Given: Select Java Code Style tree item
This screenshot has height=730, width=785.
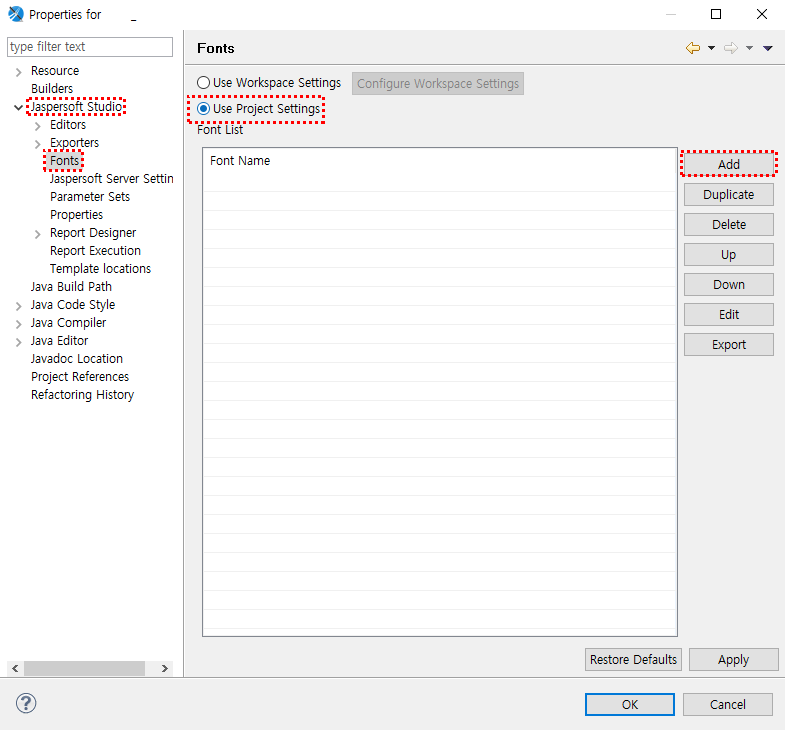Looking at the screenshot, I should point(73,305).
